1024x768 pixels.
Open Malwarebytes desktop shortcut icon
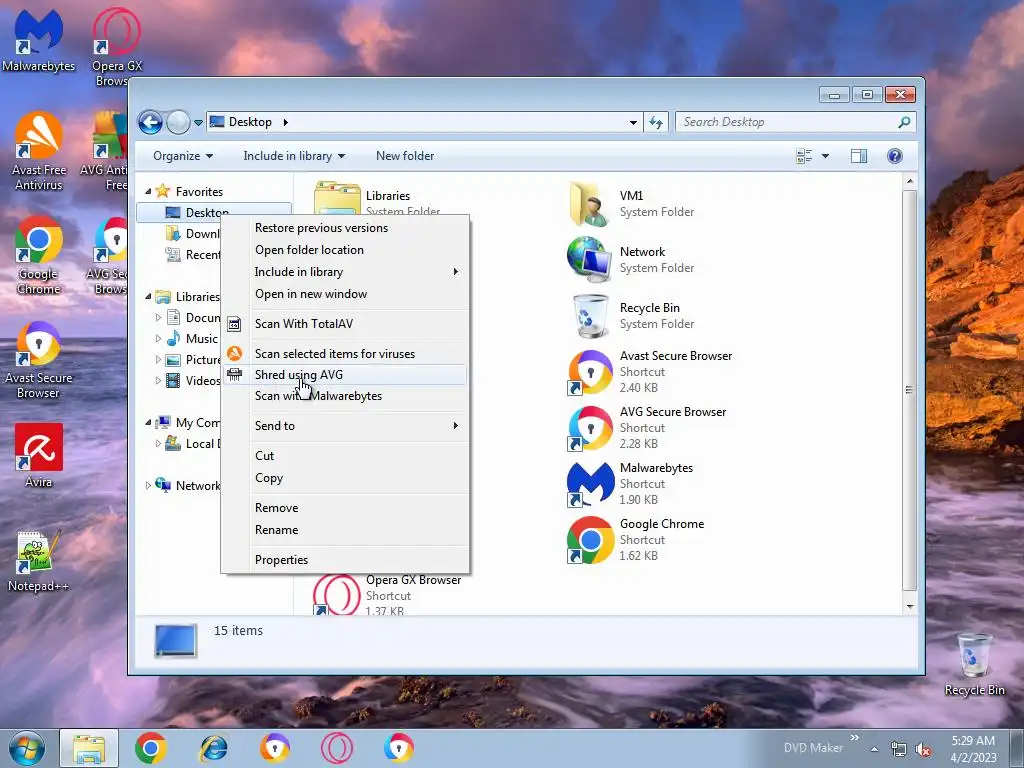[39, 33]
